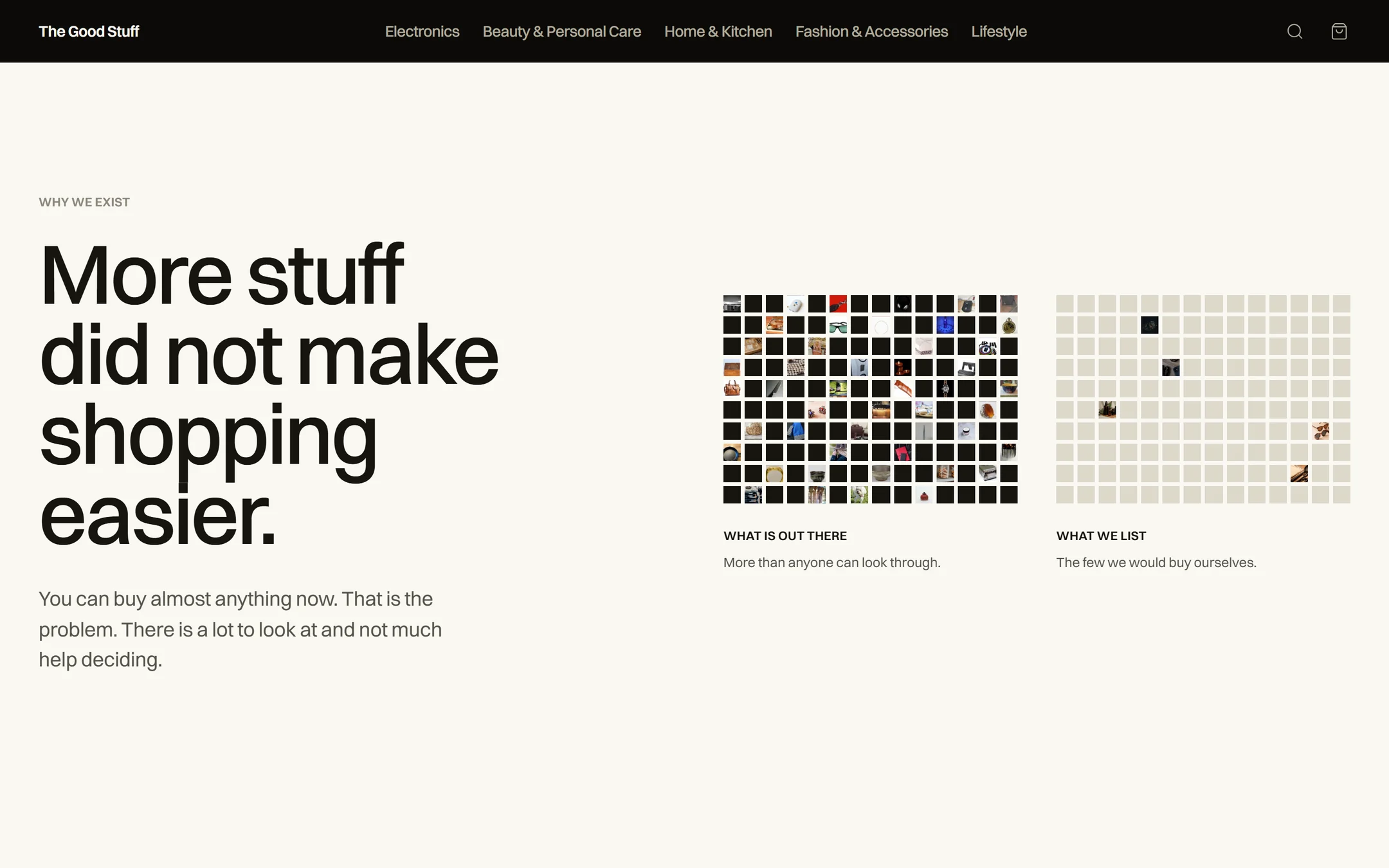Click the 'You can buy almost anything now' paragraph

point(241,629)
